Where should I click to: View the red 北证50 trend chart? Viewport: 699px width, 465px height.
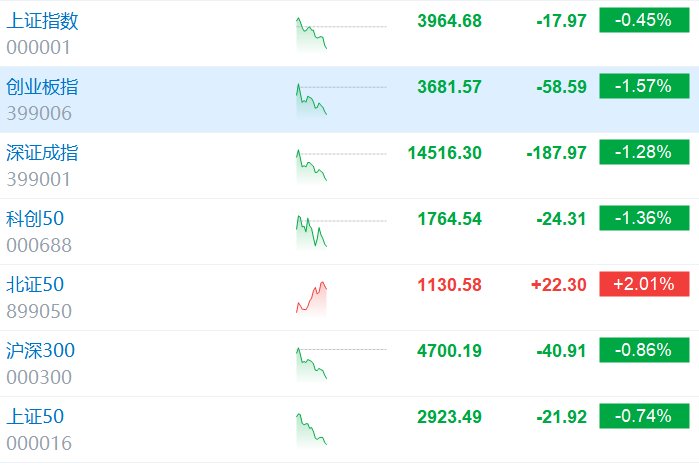(312, 297)
